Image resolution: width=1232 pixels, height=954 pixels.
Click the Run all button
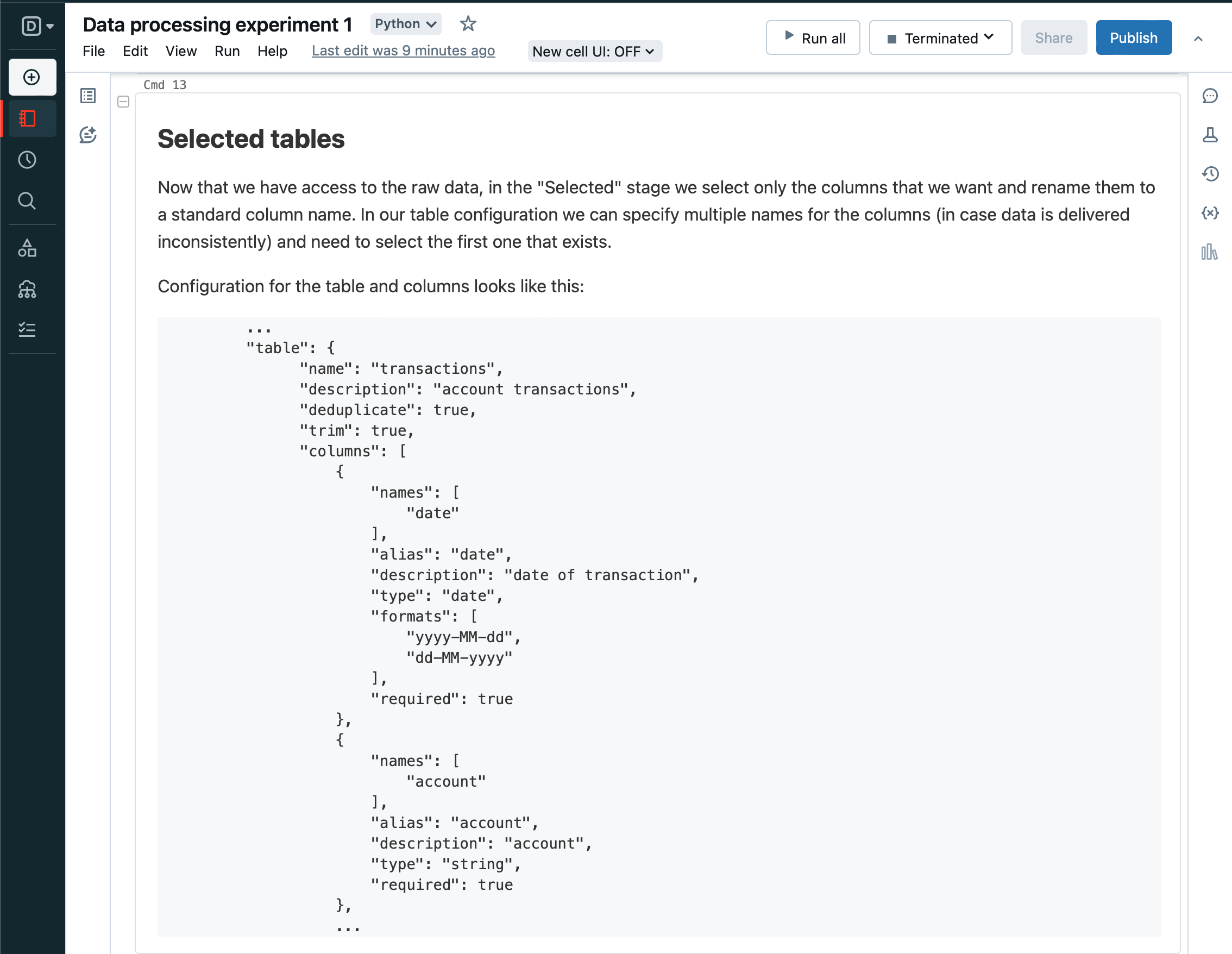(812, 38)
